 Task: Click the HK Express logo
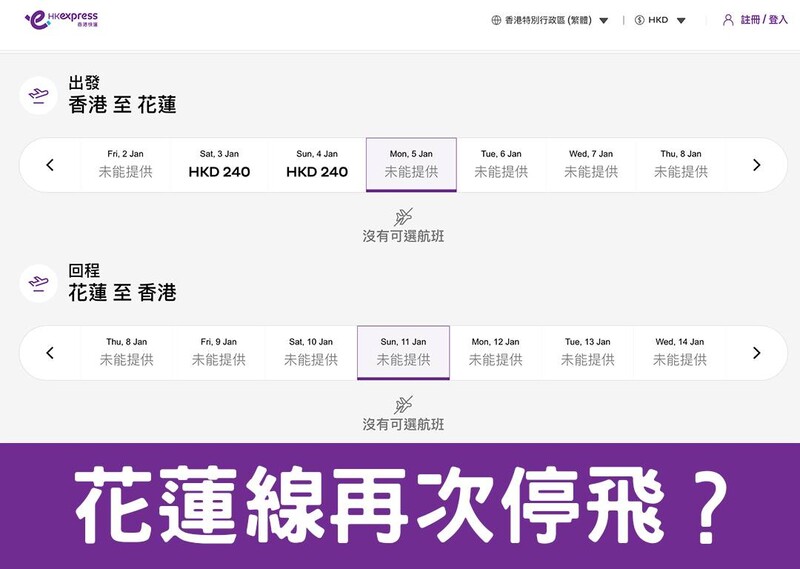(x=61, y=20)
